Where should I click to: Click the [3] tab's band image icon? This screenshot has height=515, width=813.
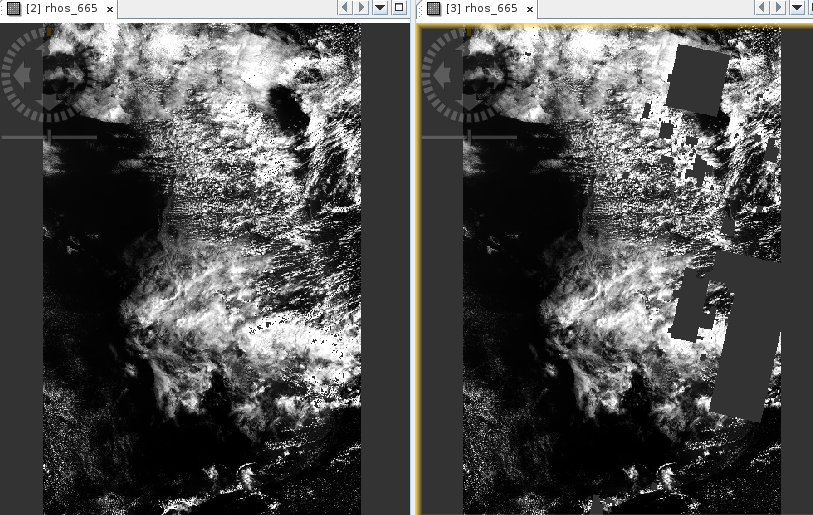tap(434, 8)
